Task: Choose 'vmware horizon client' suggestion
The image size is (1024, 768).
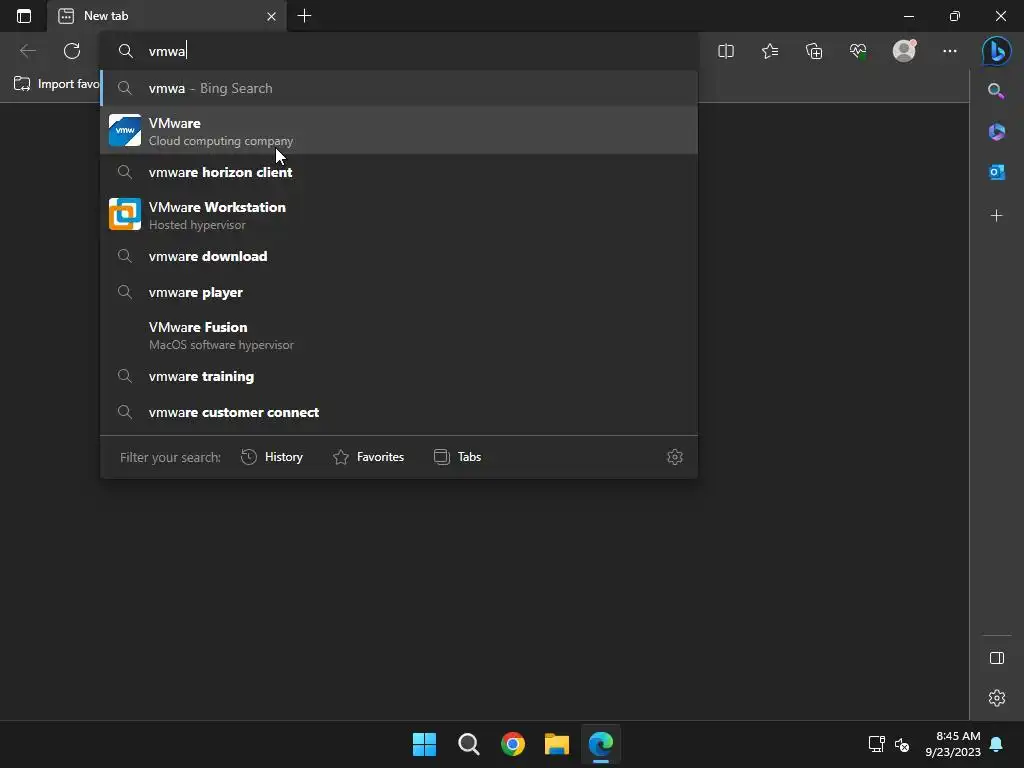Action: (x=399, y=172)
